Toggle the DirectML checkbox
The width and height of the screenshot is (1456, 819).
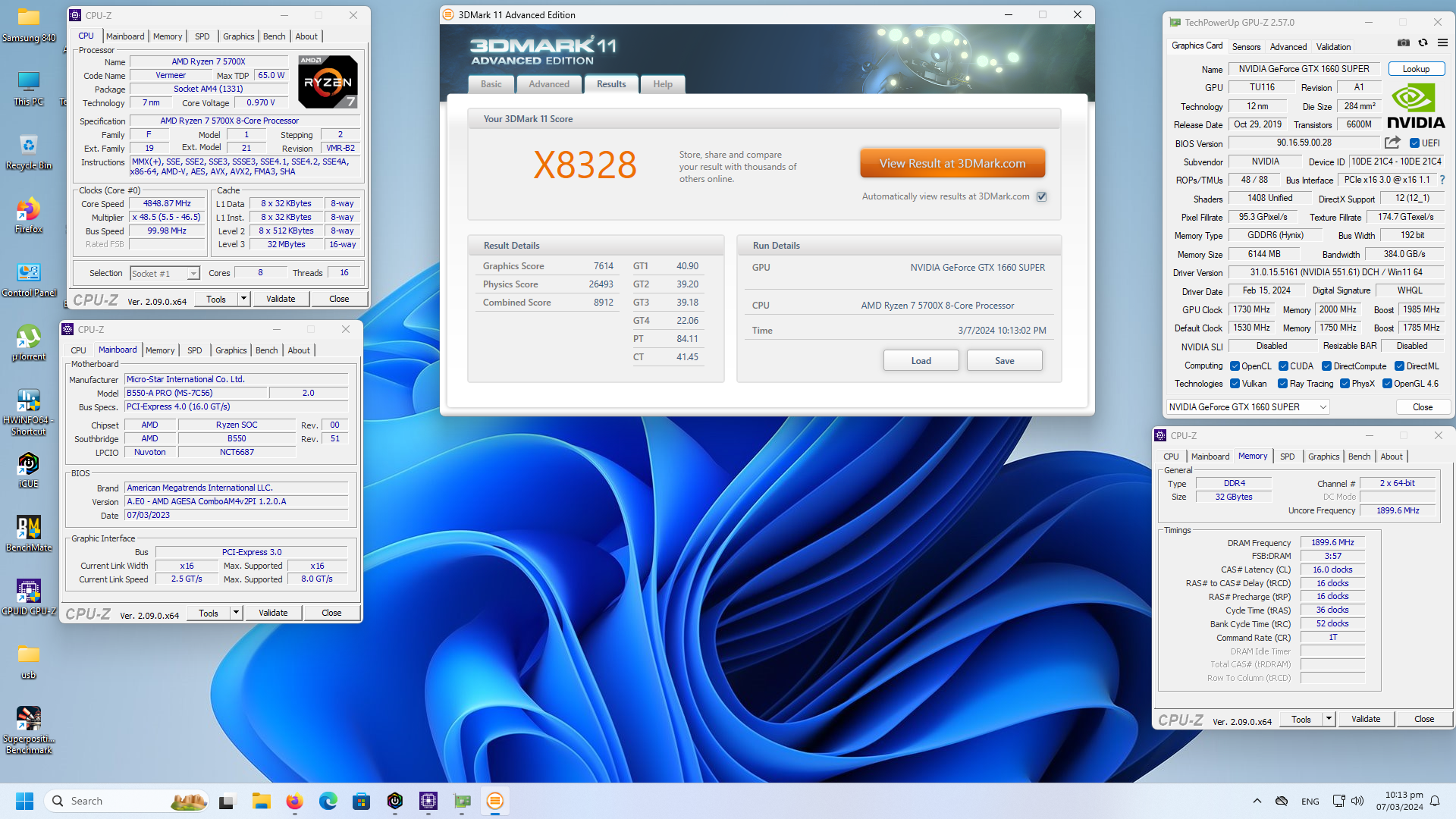tap(1399, 366)
